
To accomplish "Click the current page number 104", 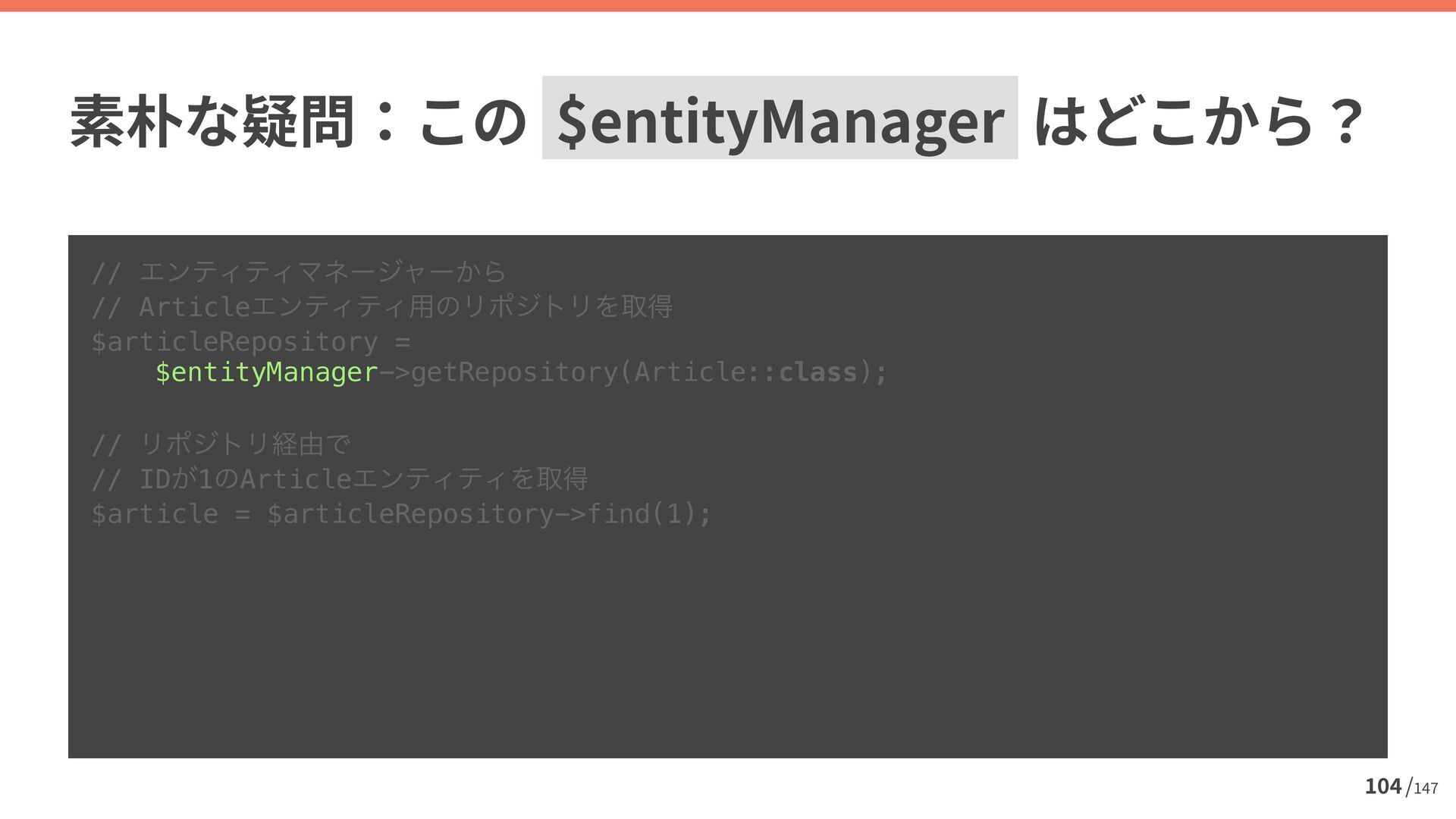I will (1382, 786).
